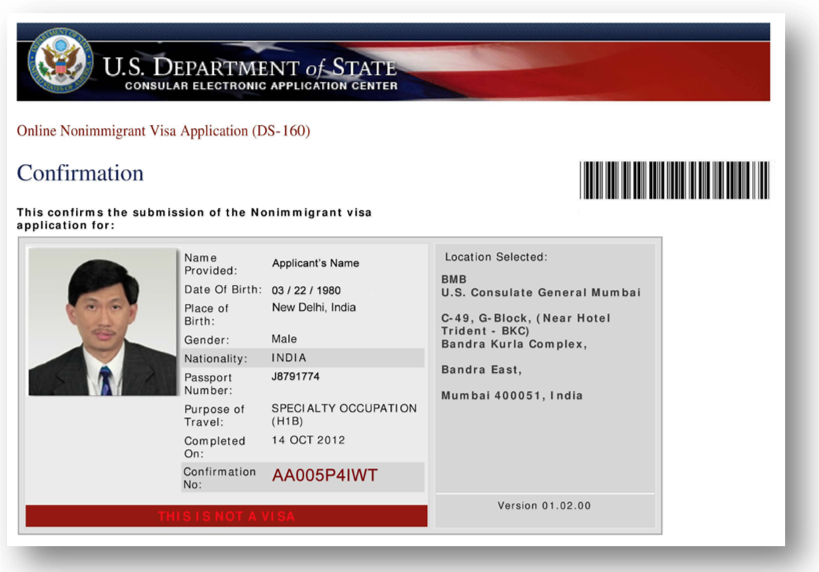Viewport: 819px width, 572px height.
Task: Click the U.S. Department of State heading
Action: [250, 67]
